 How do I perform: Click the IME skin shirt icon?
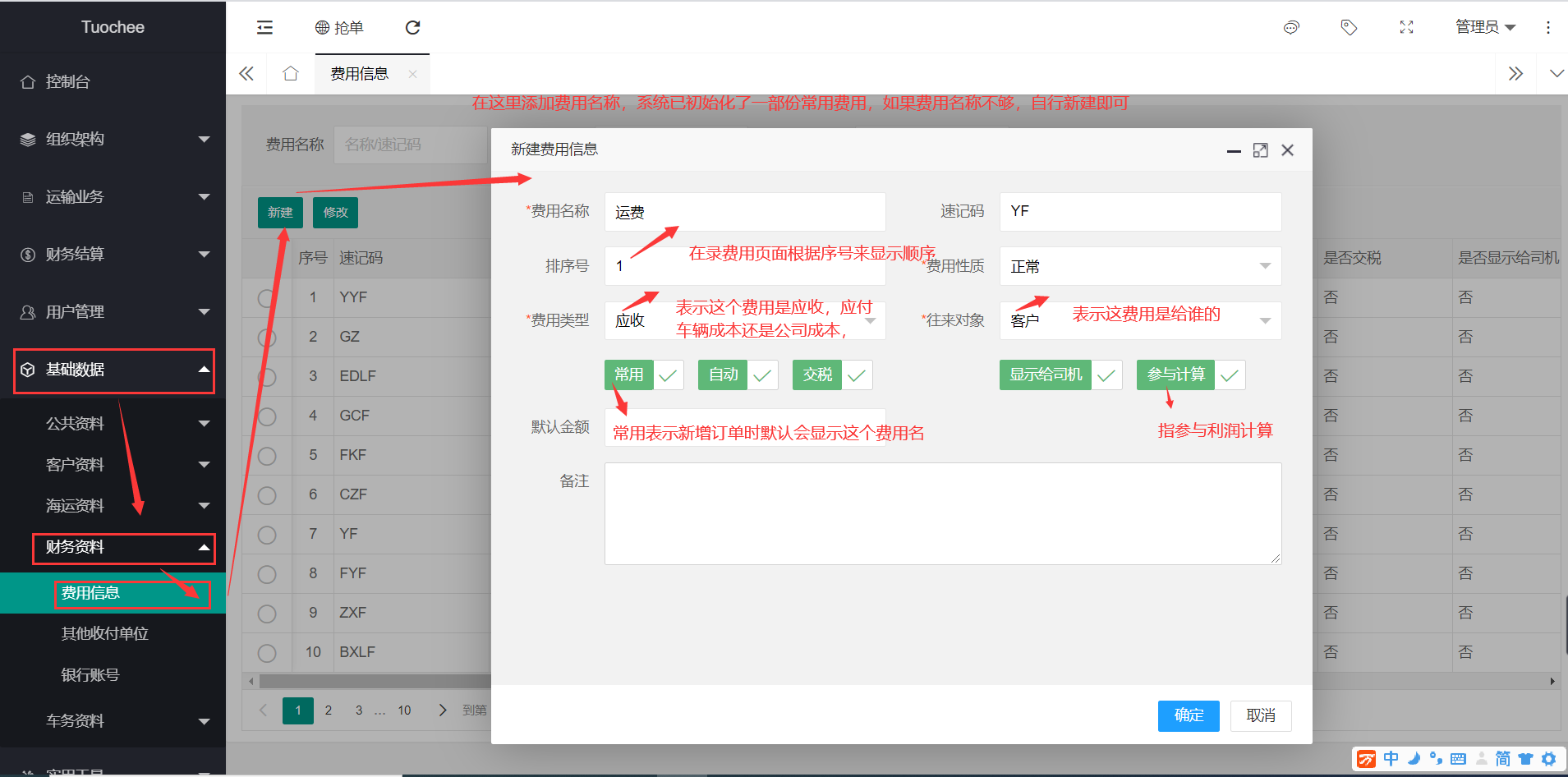(1525, 759)
